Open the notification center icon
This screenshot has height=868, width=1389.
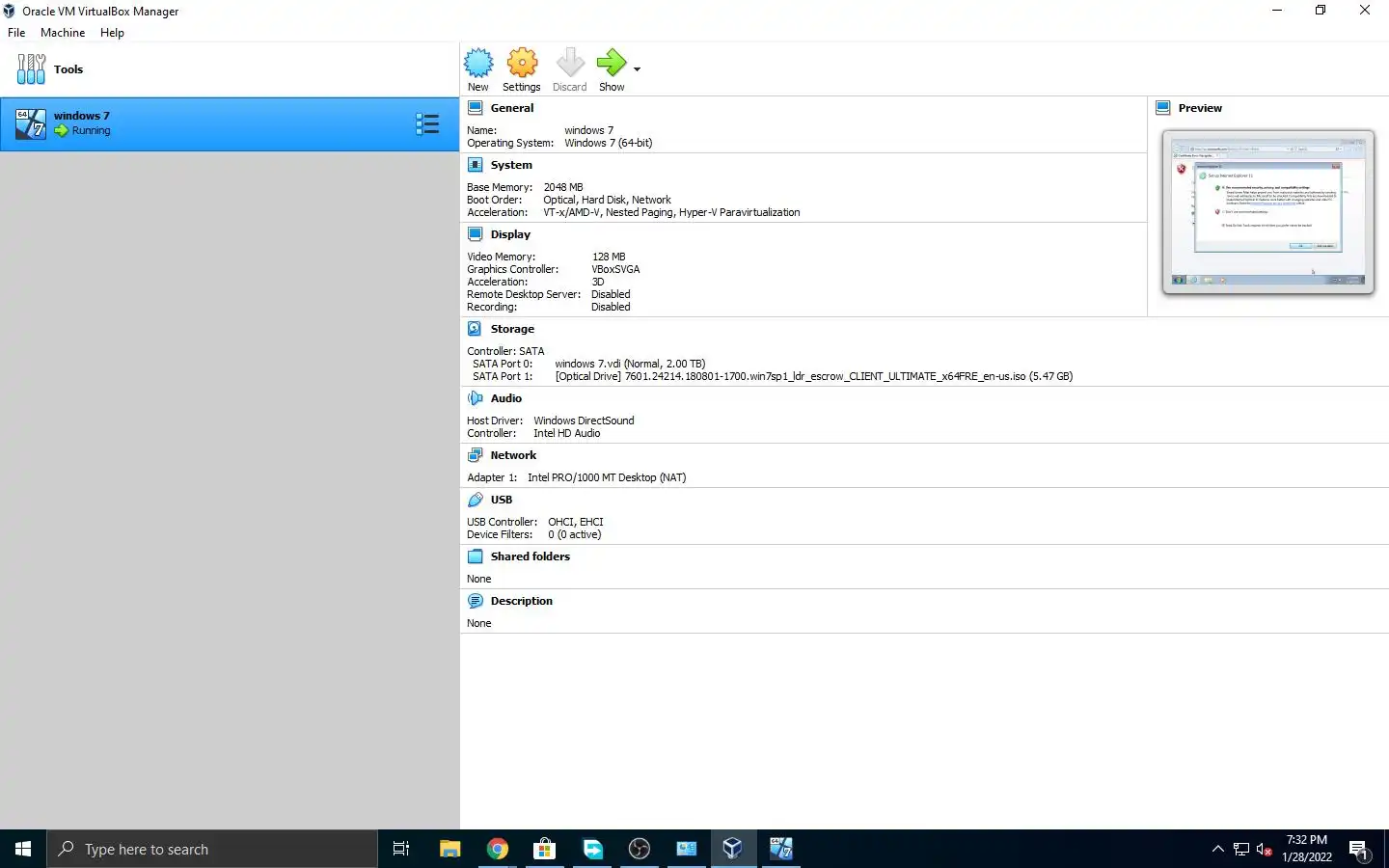click(1359, 850)
